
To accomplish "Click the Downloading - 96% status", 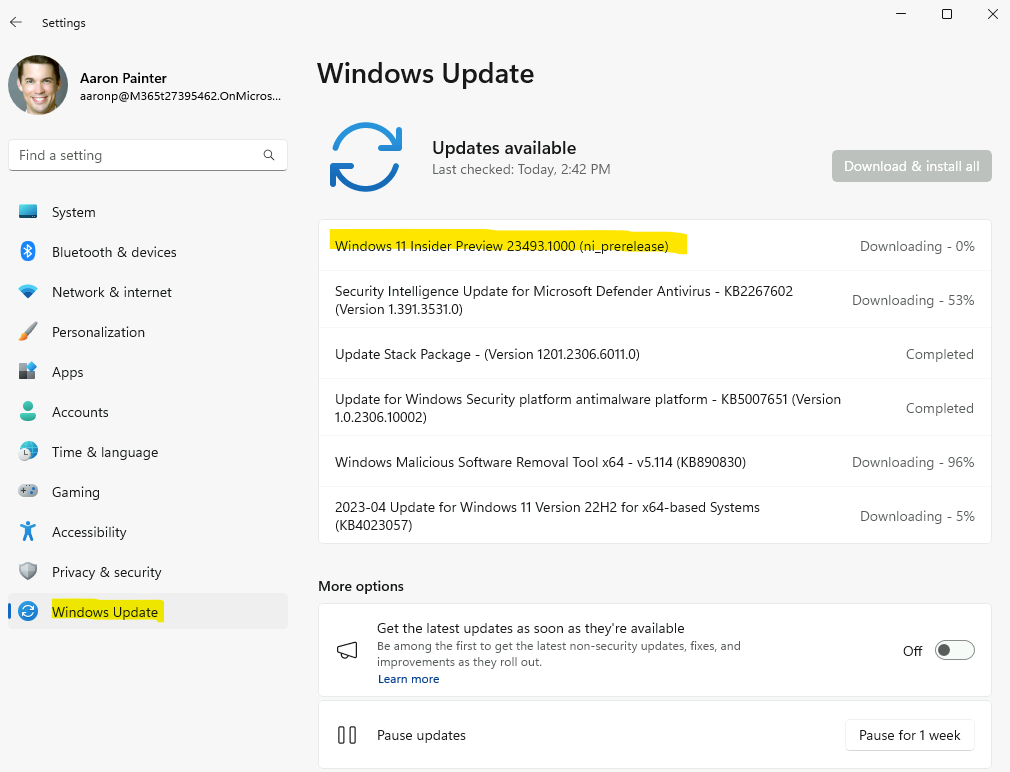I will (x=913, y=462).
